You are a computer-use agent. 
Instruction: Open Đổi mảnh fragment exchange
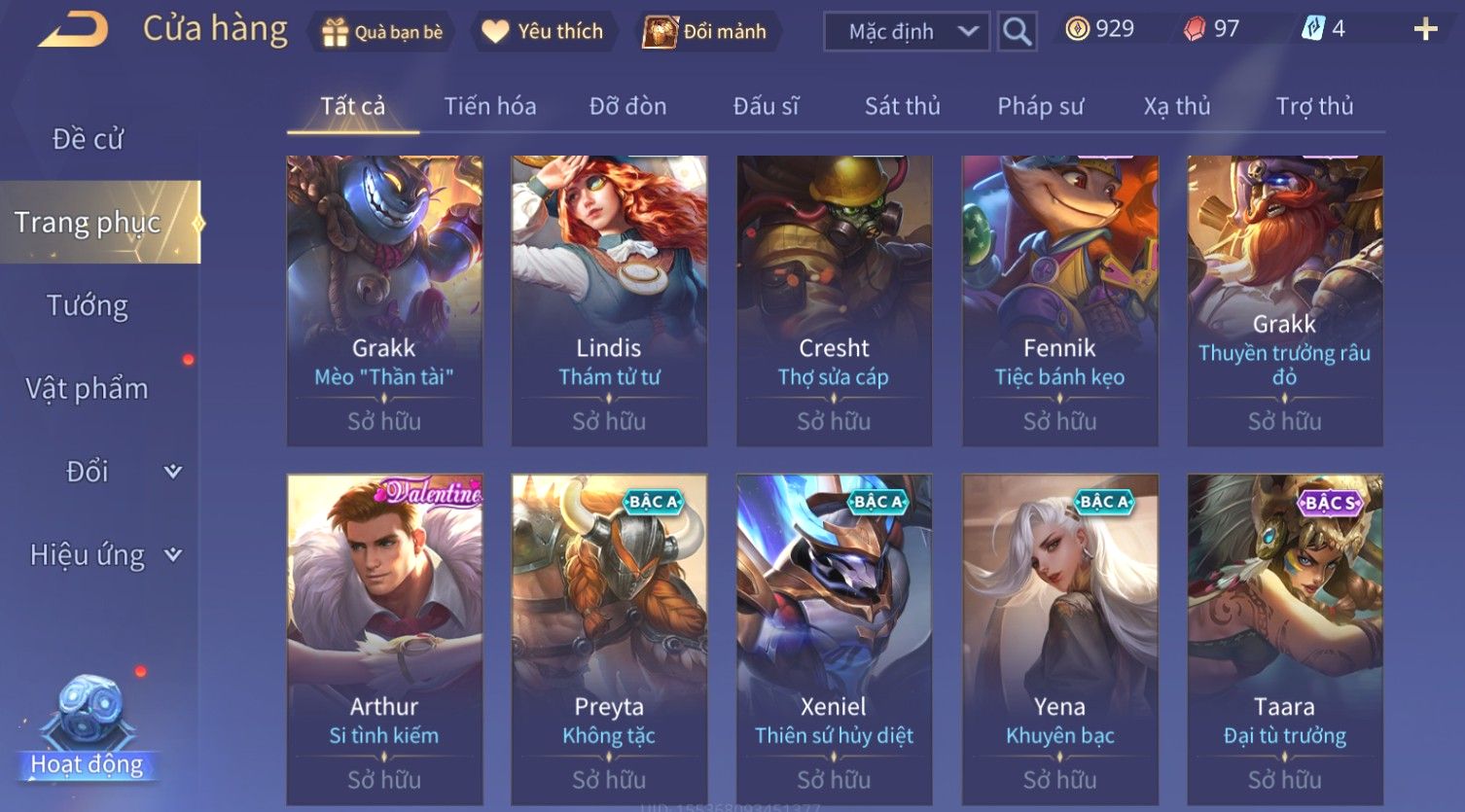(706, 32)
